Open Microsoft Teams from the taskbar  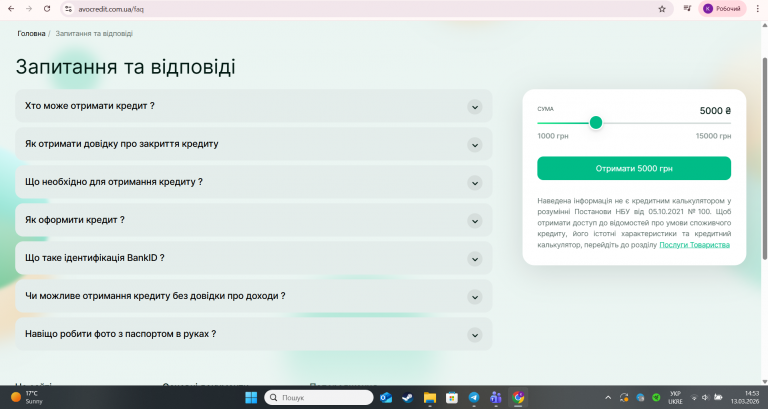(x=496, y=397)
